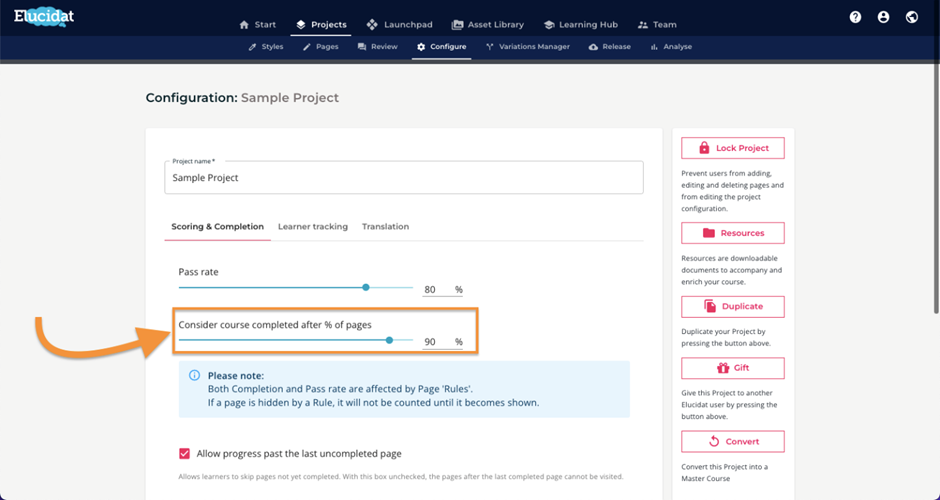Image resolution: width=940 pixels, height=500 pixels.
Task: Open the Variations Manager
Action: [x=528, y=47]
